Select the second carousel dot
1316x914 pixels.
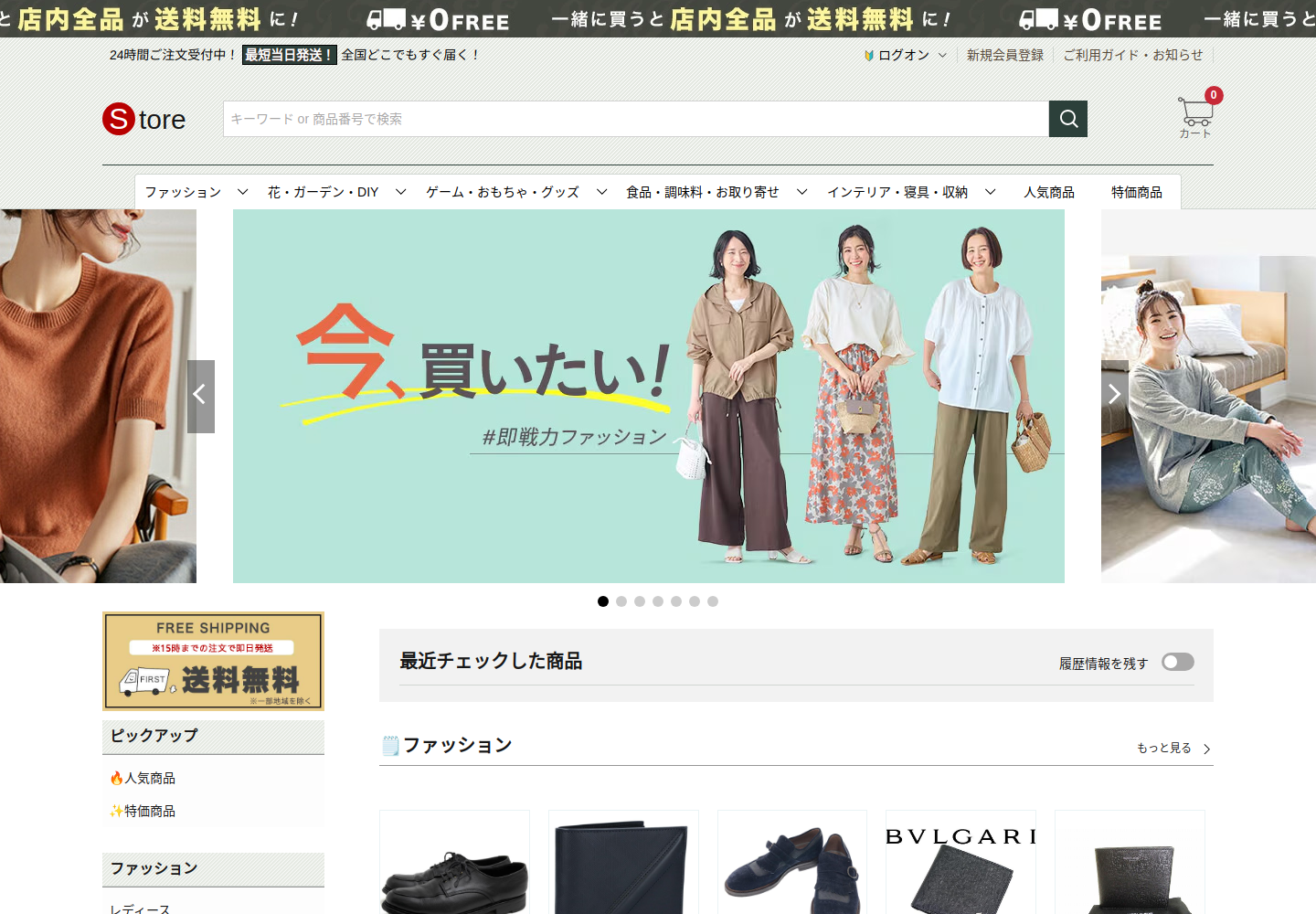pyautogui.click(x=621, y=601)
